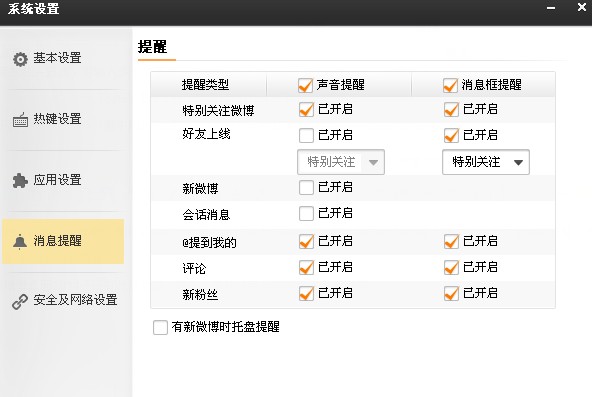Select the 消息提醒 section
Image resolution: width=592 pixels, height=397 pixels.
(63, 241)
